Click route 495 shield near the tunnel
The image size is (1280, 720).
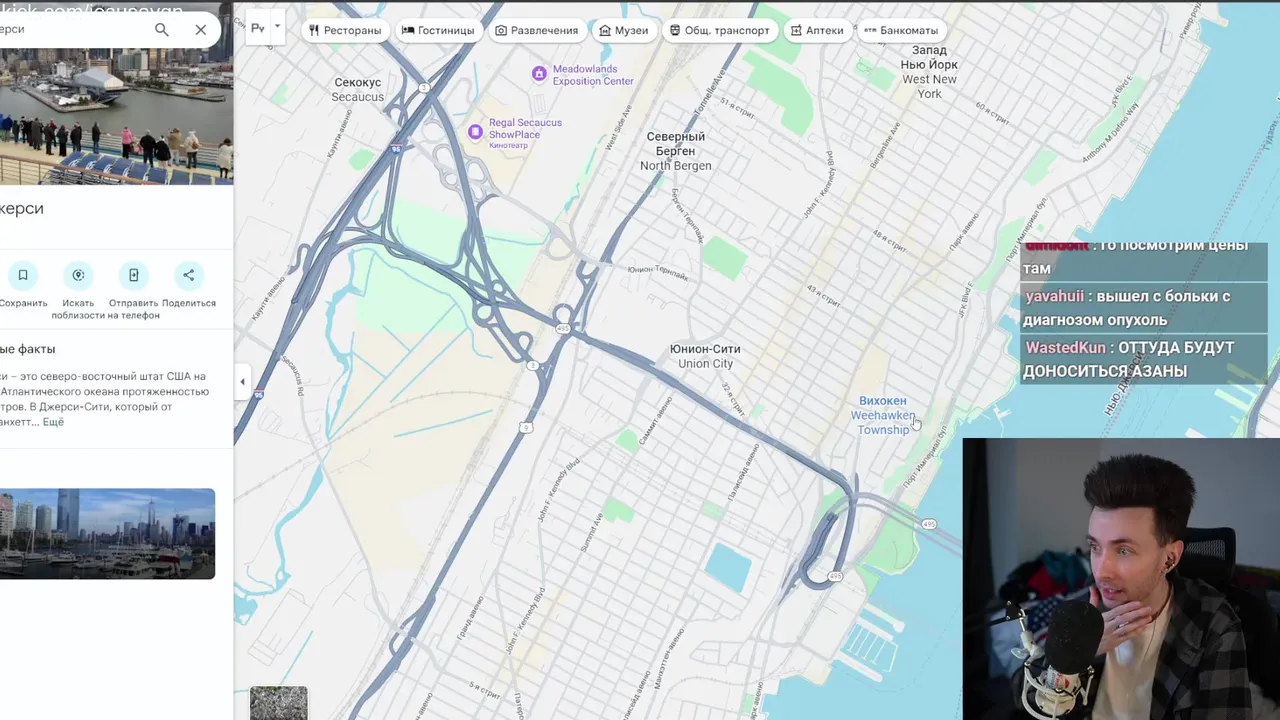point(929,524)
